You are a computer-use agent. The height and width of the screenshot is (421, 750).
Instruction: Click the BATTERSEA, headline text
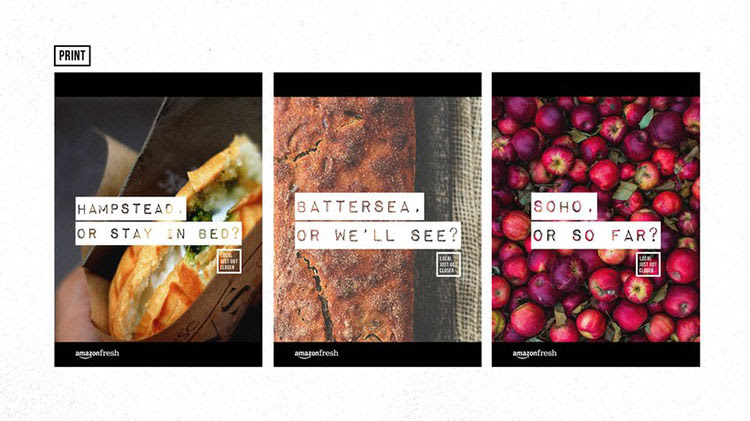coord(360,207)
